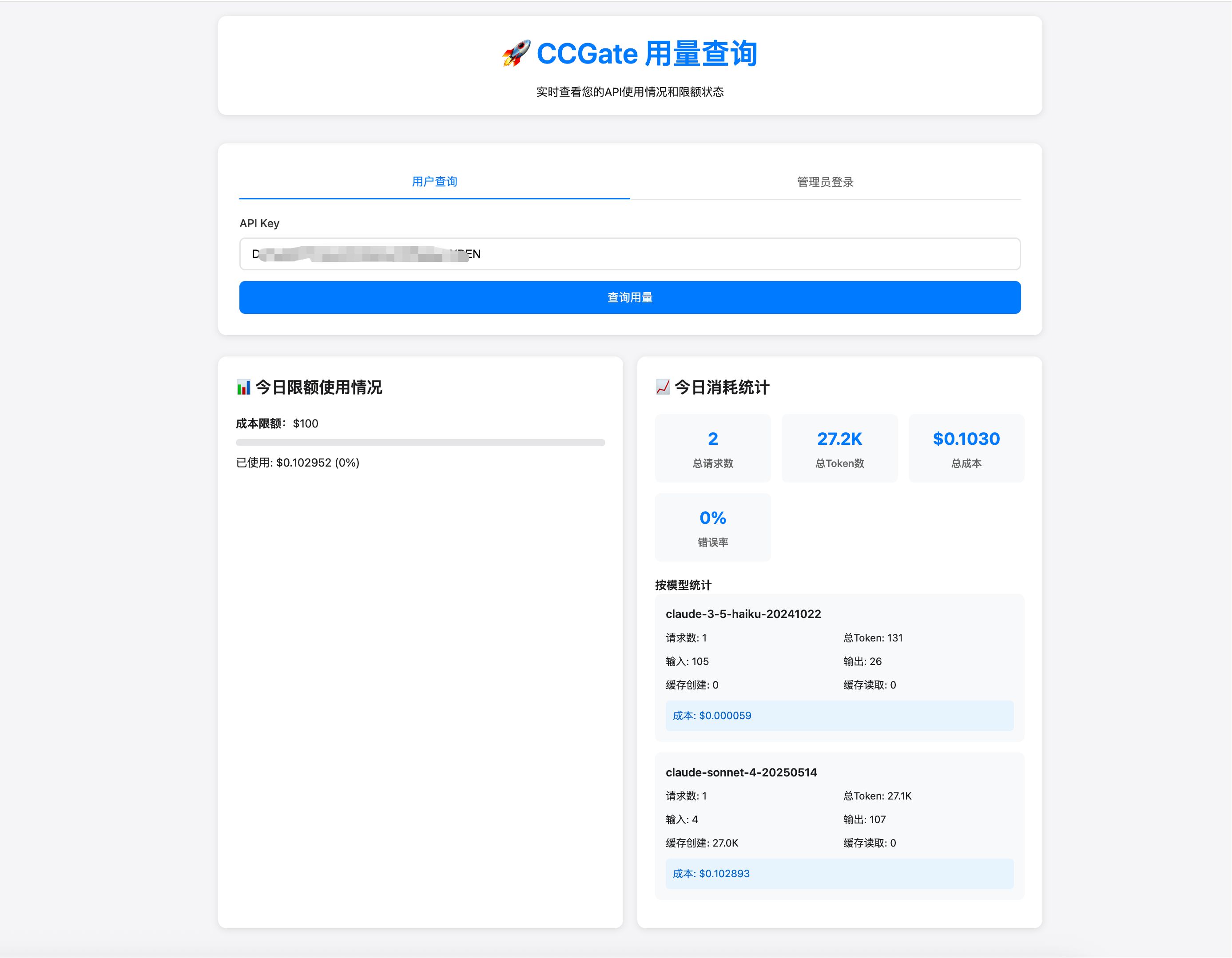Click the 已使用 $0.102952 usage text
This screenshot has height=958, width=1232.
[x=297, y=463]
